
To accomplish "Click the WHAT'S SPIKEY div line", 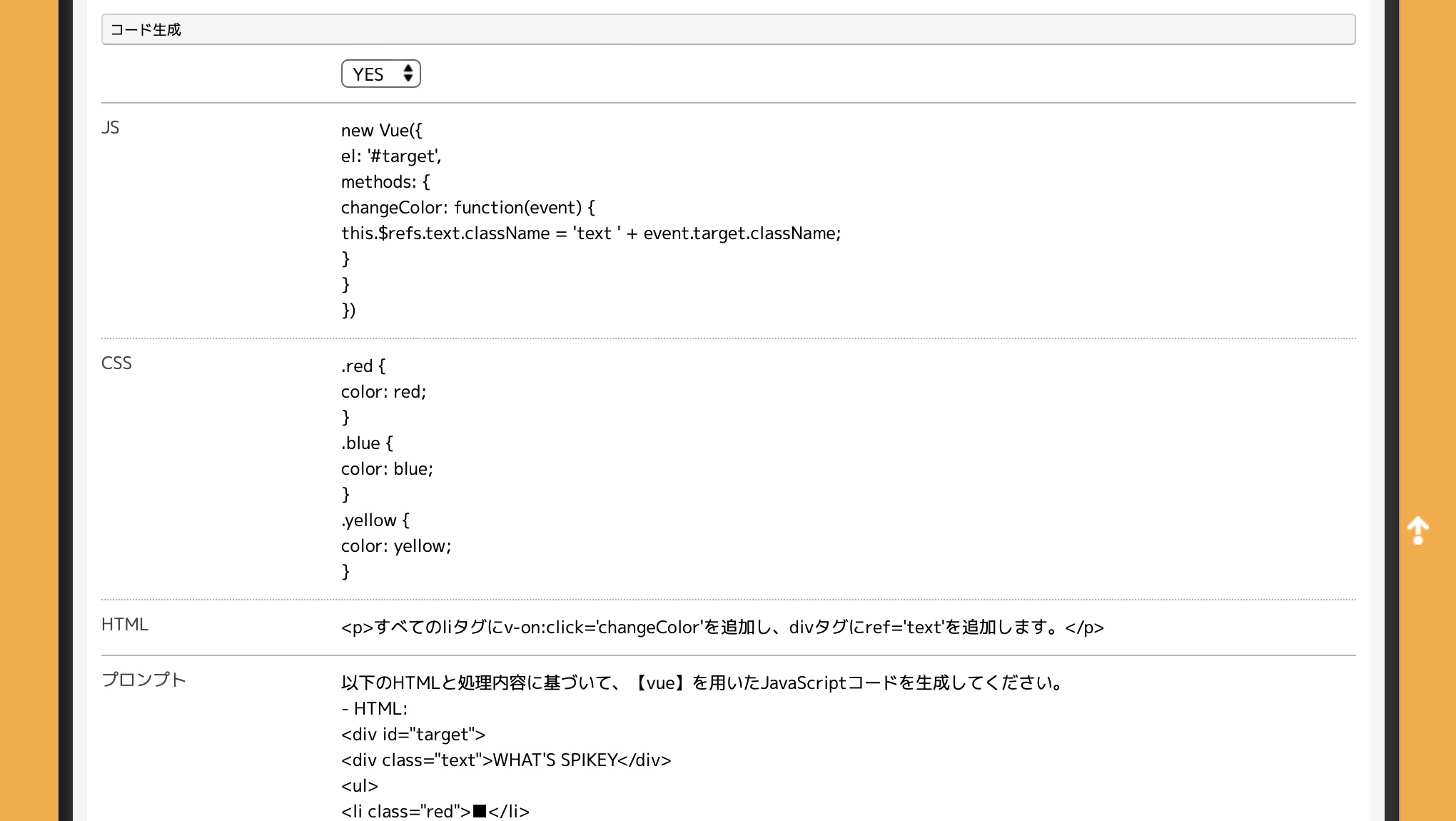I will tap(506, 760).
